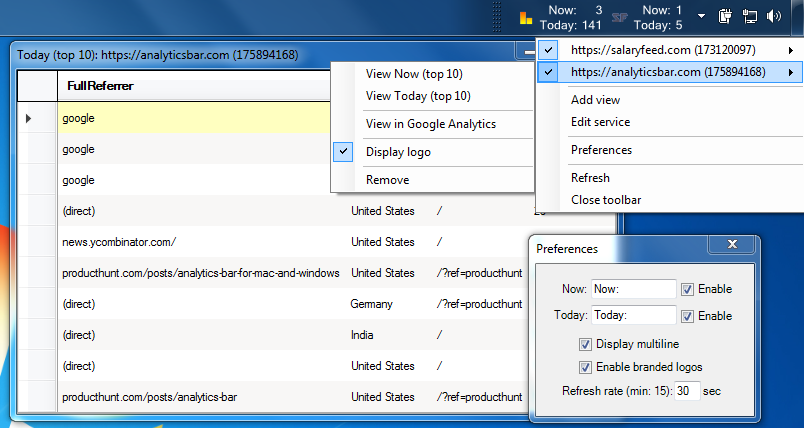Screen dimensions: 804x428
Task: Open the toolbar dropdown arrow next to Today: 5
Action: [701, 16]
